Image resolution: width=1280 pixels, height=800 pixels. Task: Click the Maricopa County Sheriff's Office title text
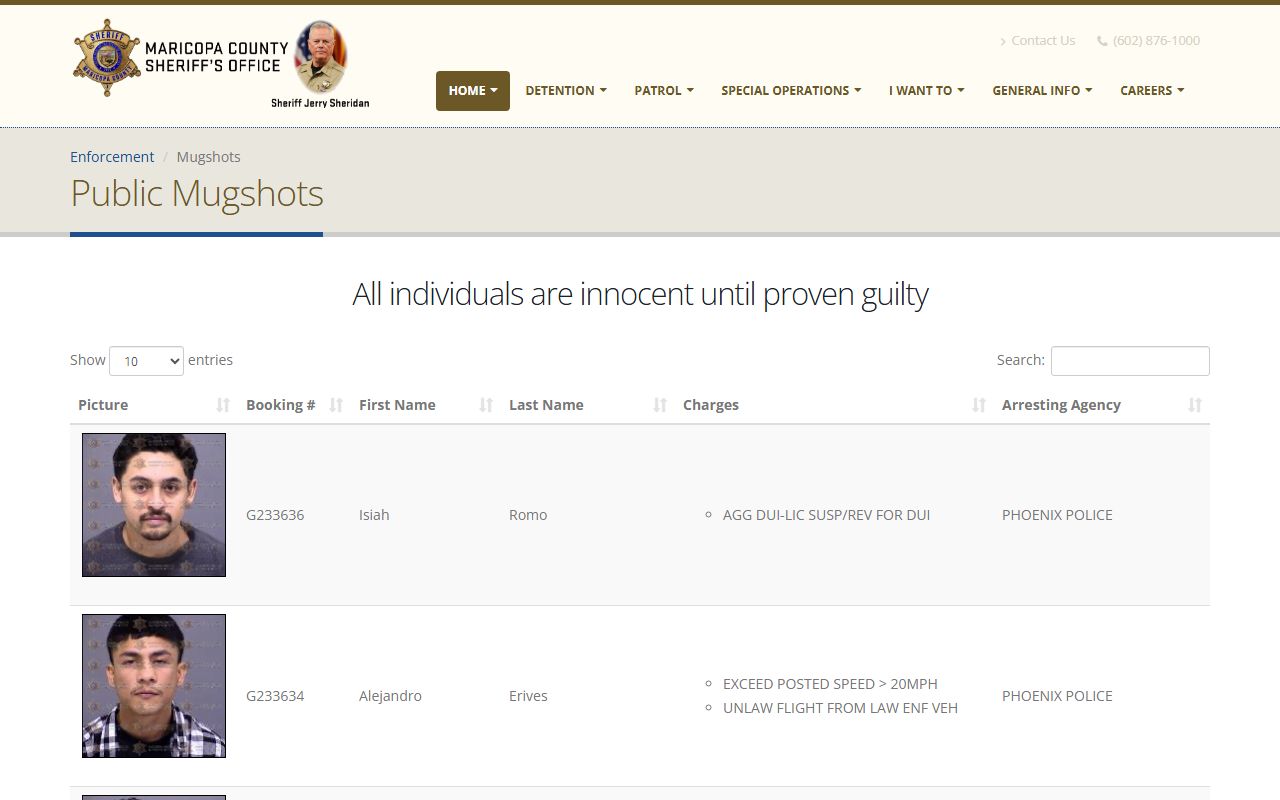216,57
